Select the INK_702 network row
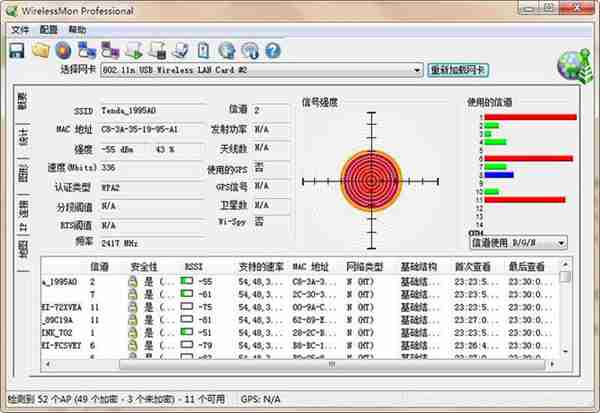600x413 pixels. [299, 333]
